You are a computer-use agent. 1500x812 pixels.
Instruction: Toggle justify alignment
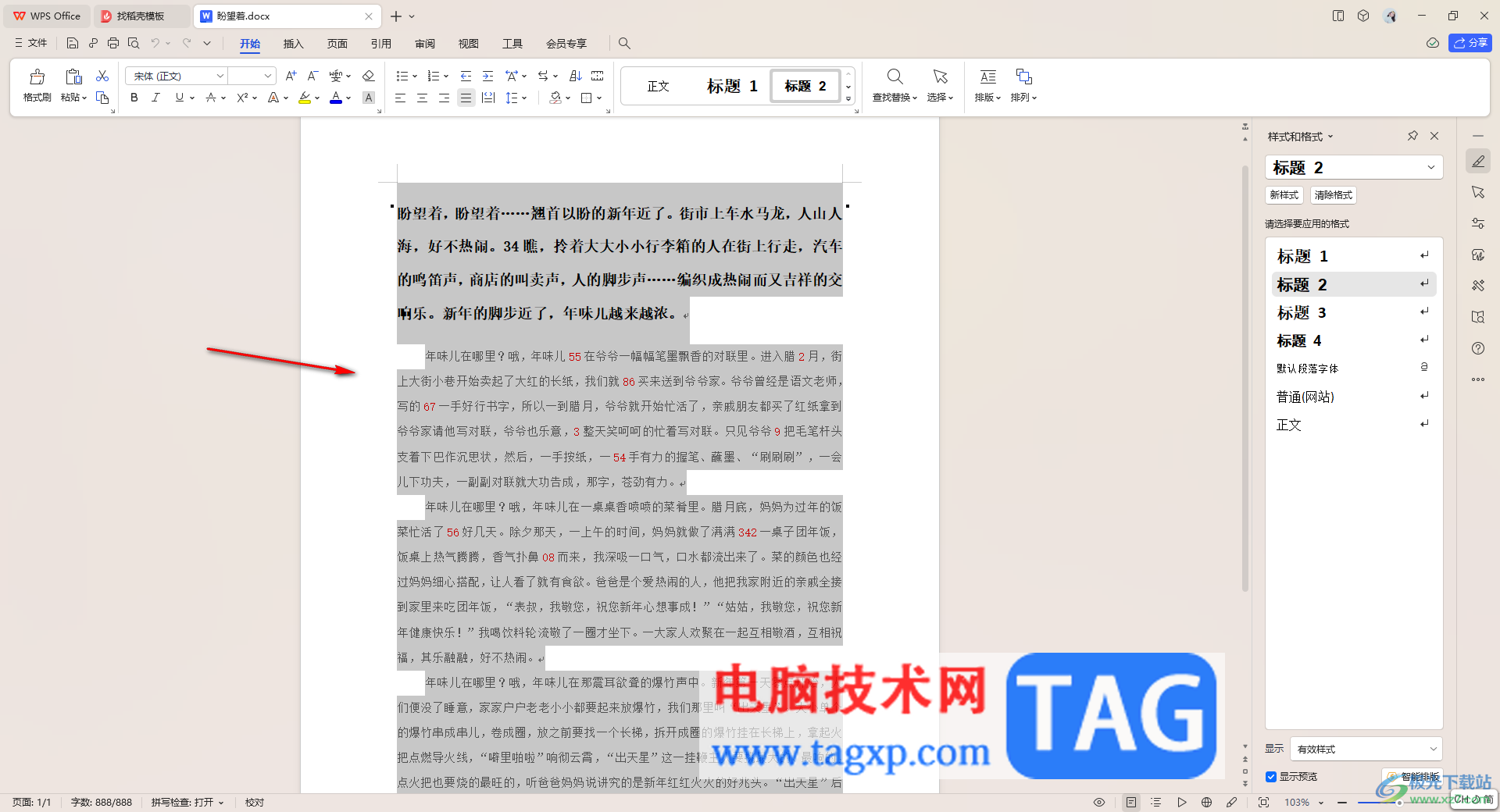(466, 98)
